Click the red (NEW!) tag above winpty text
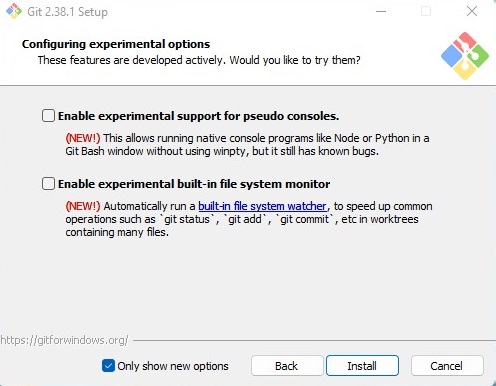 click(83, 138)
